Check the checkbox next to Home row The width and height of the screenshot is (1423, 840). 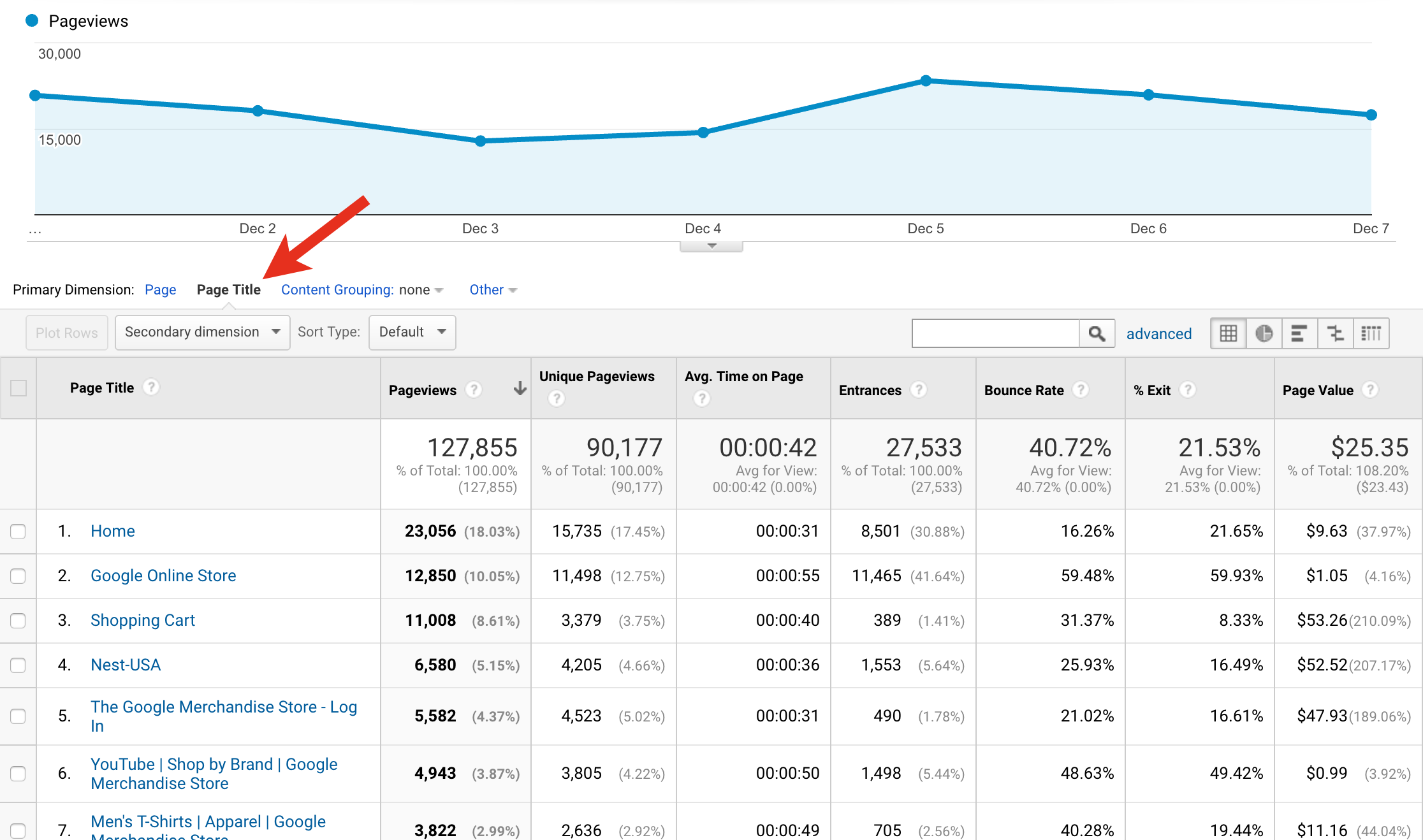(18, 531)
